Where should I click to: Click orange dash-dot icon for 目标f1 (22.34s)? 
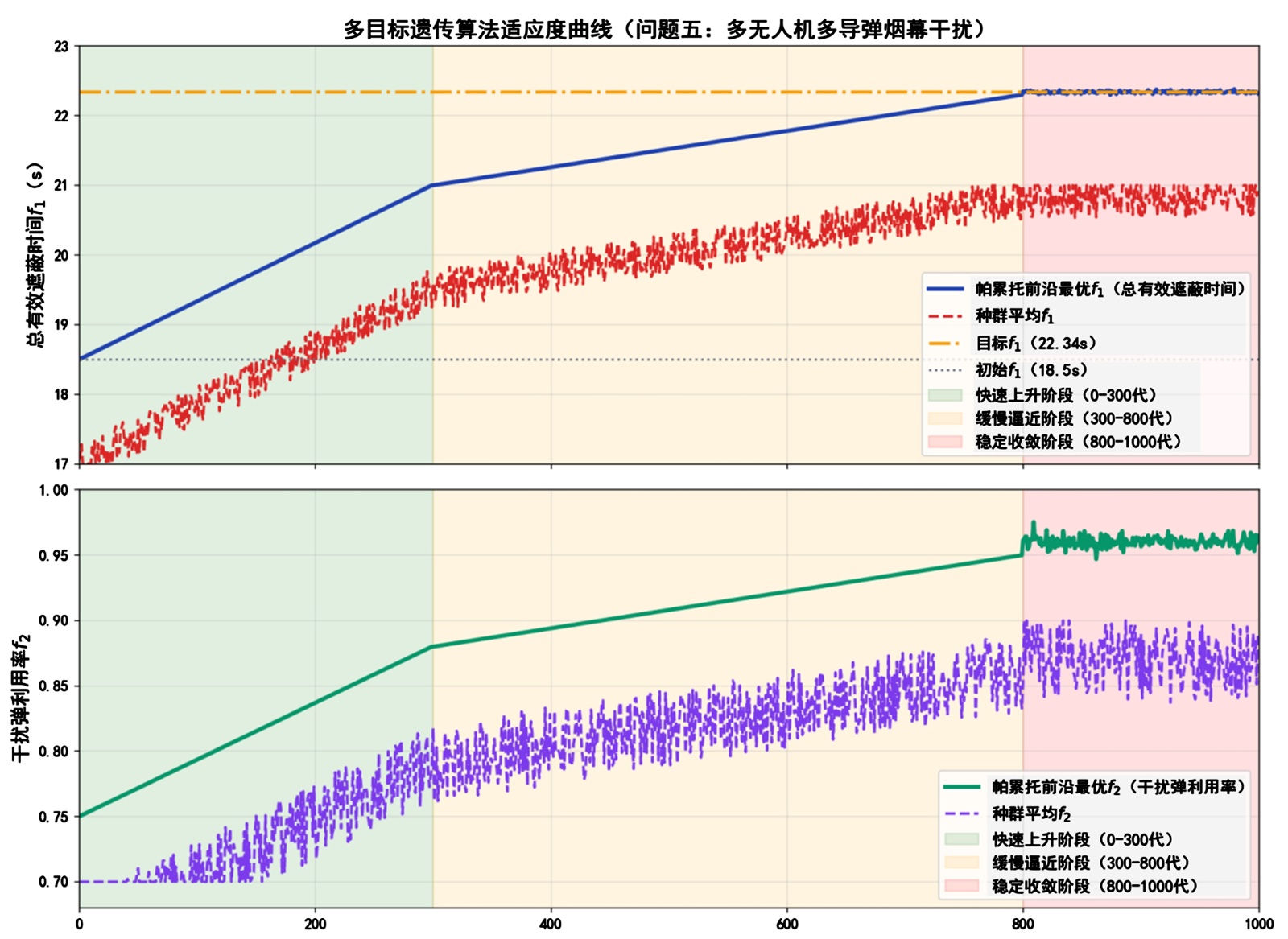[x=945, y=344]
